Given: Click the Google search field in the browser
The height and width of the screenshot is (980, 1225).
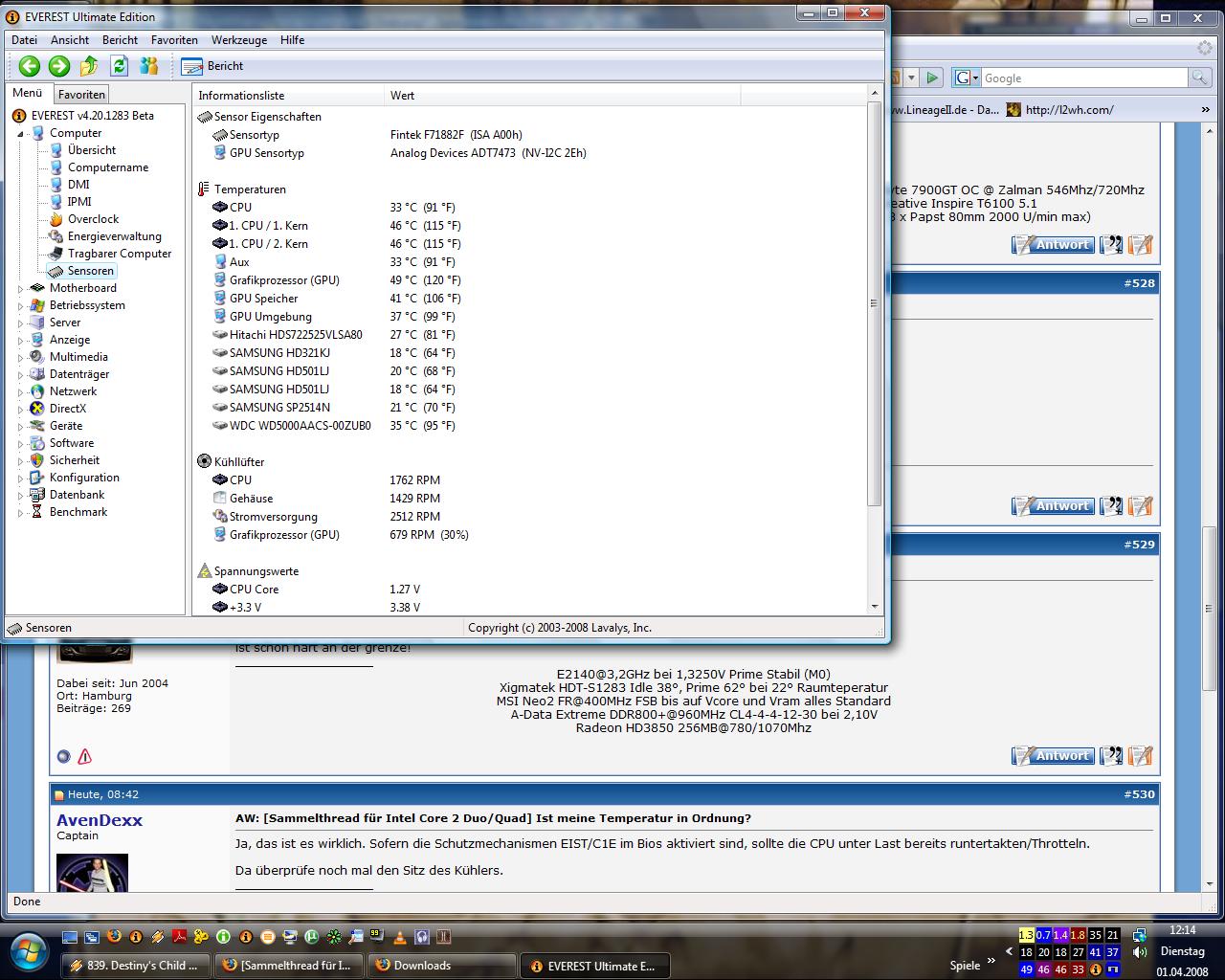Looking at the screenshot, I should click(1083, 78).
